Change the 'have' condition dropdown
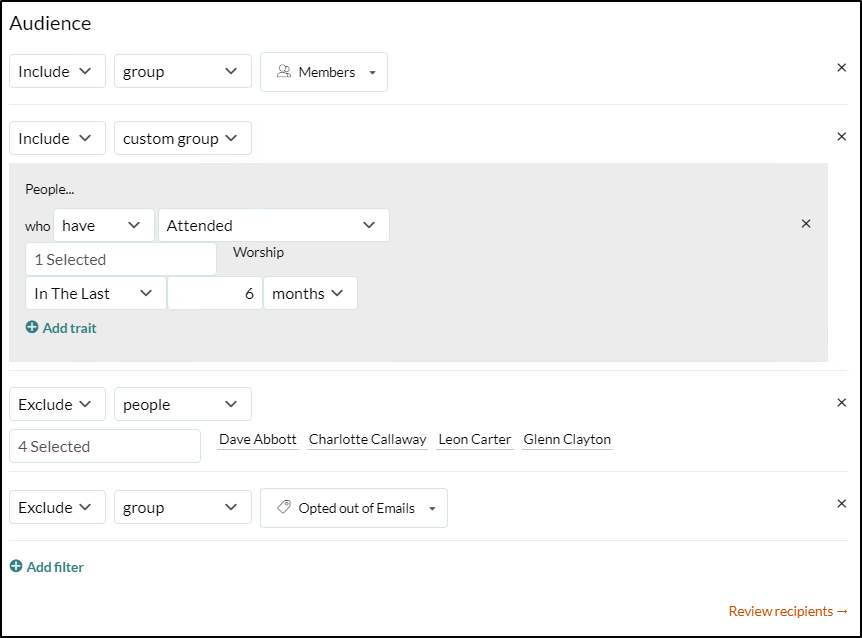 point(103,226)
